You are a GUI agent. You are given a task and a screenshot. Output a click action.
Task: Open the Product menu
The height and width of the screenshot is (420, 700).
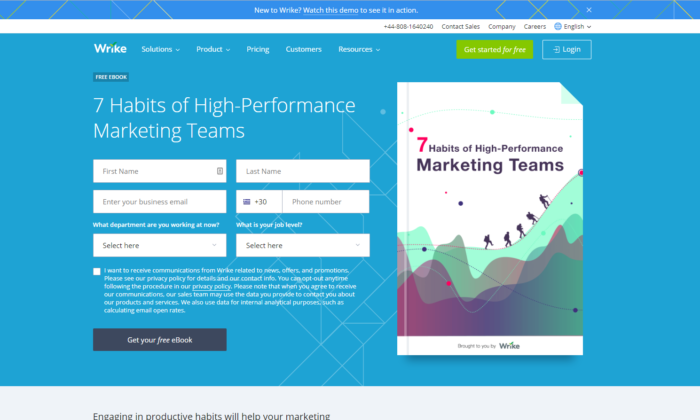(x=212, y=49)
